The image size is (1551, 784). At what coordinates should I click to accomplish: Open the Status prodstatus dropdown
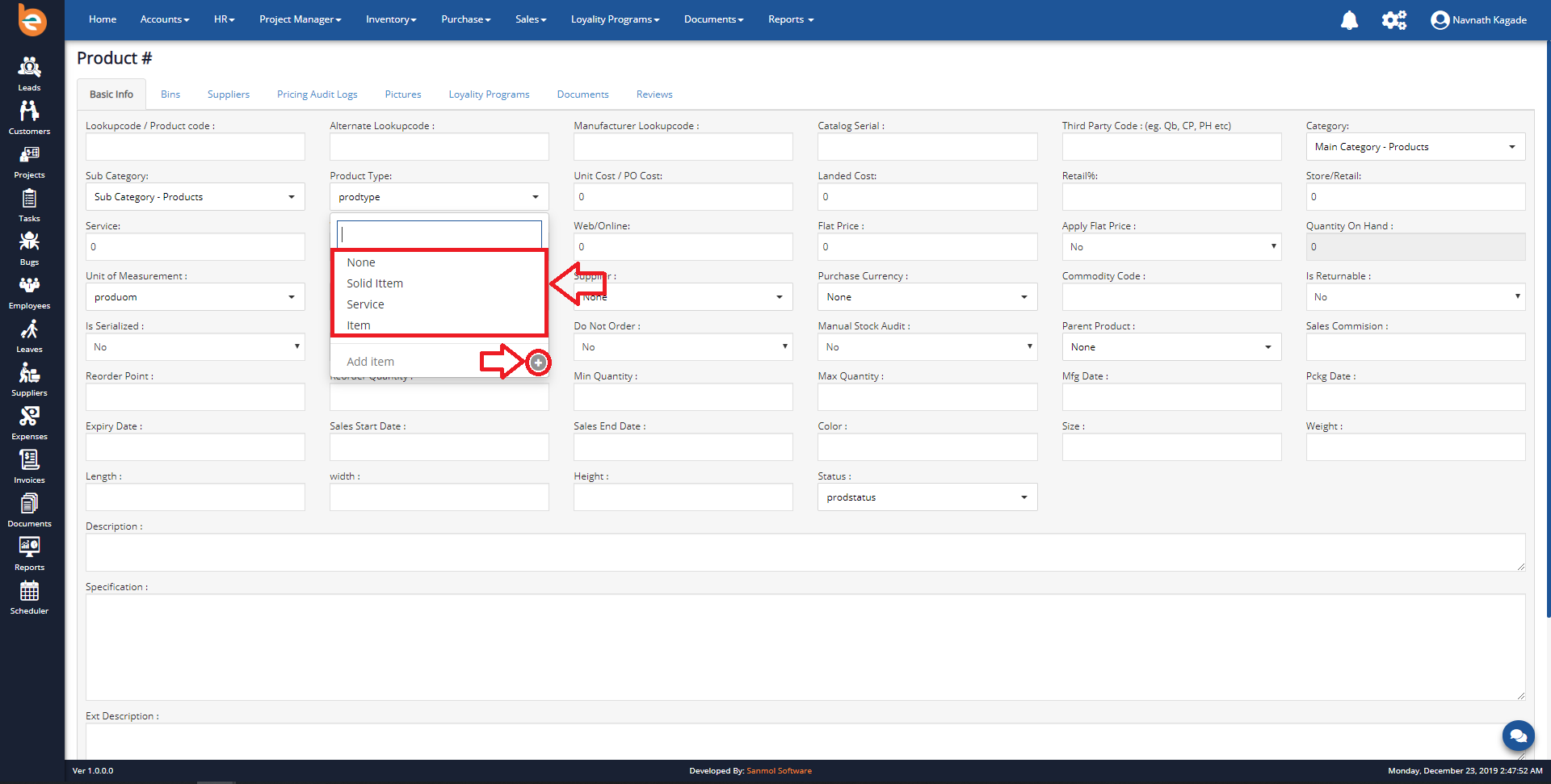pyautogui.click(x=927, y=497)
